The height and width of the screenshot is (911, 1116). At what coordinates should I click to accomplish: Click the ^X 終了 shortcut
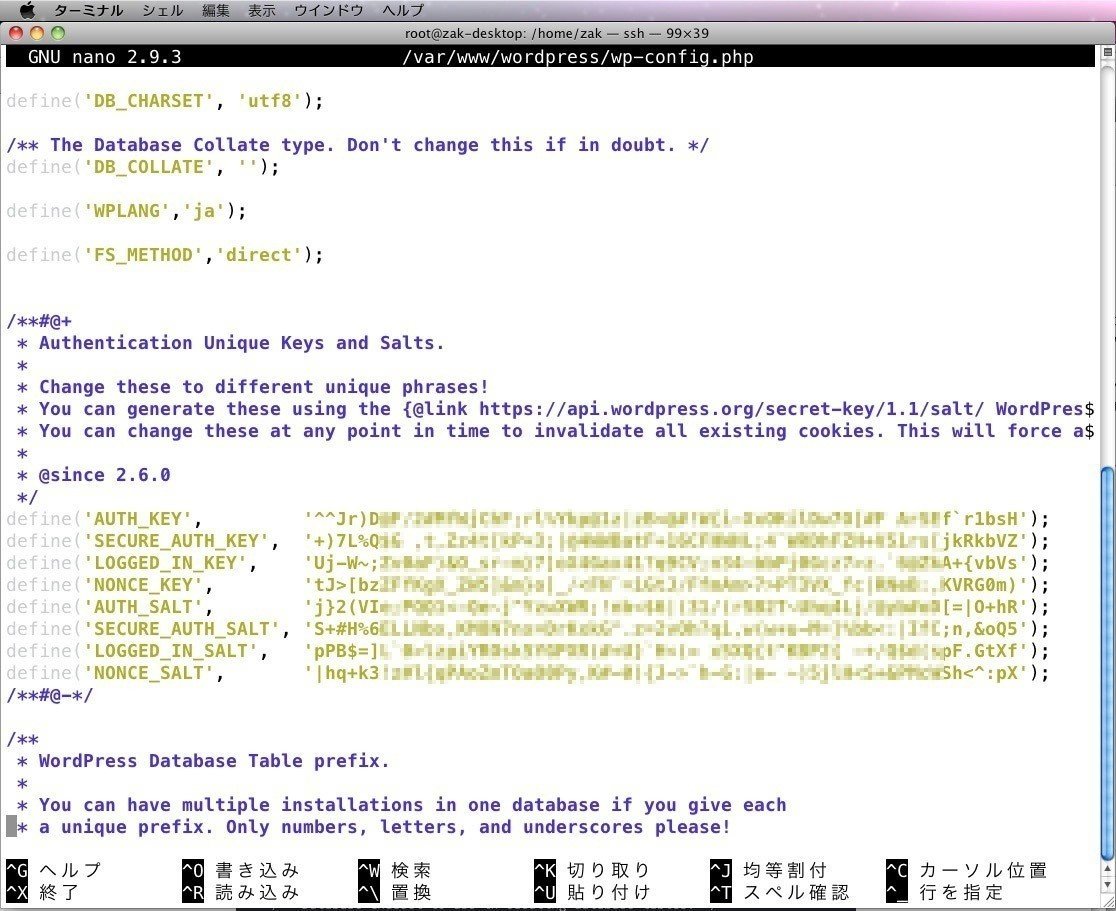[x=43, y=892]
